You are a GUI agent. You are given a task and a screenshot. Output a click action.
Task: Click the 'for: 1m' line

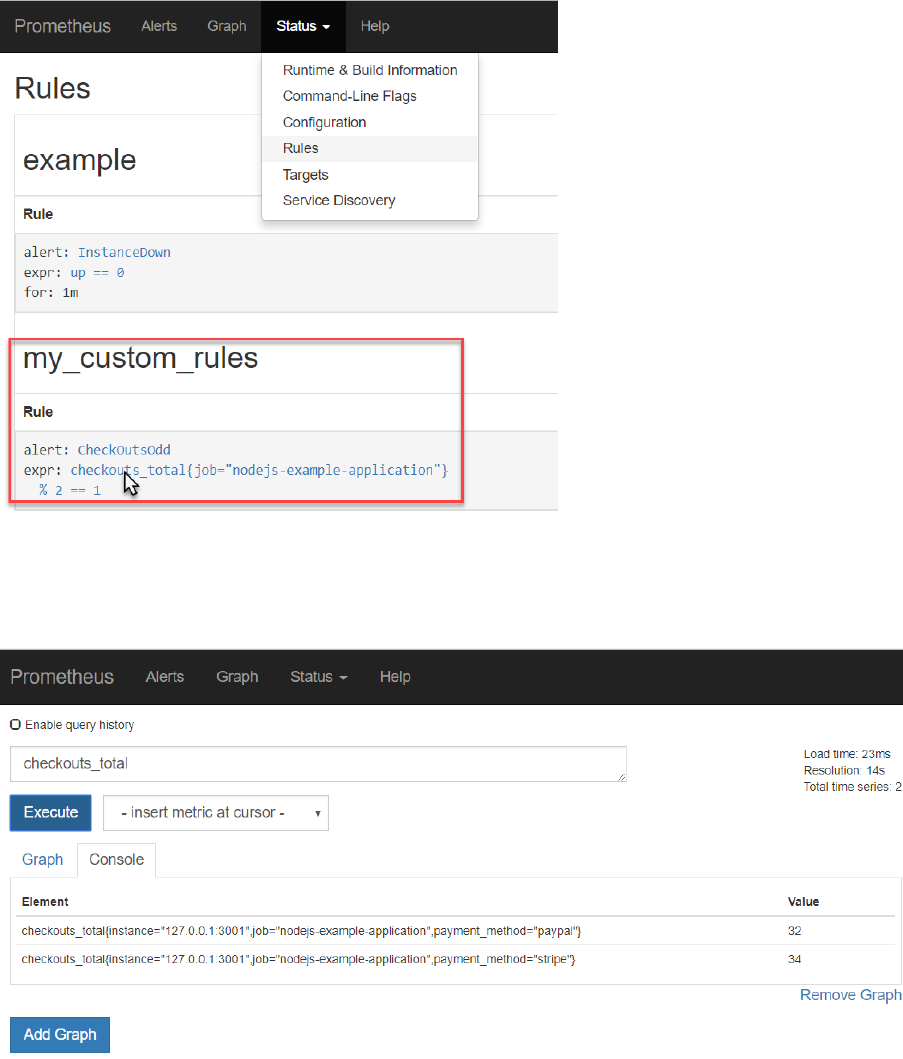[x=51, y=292]
